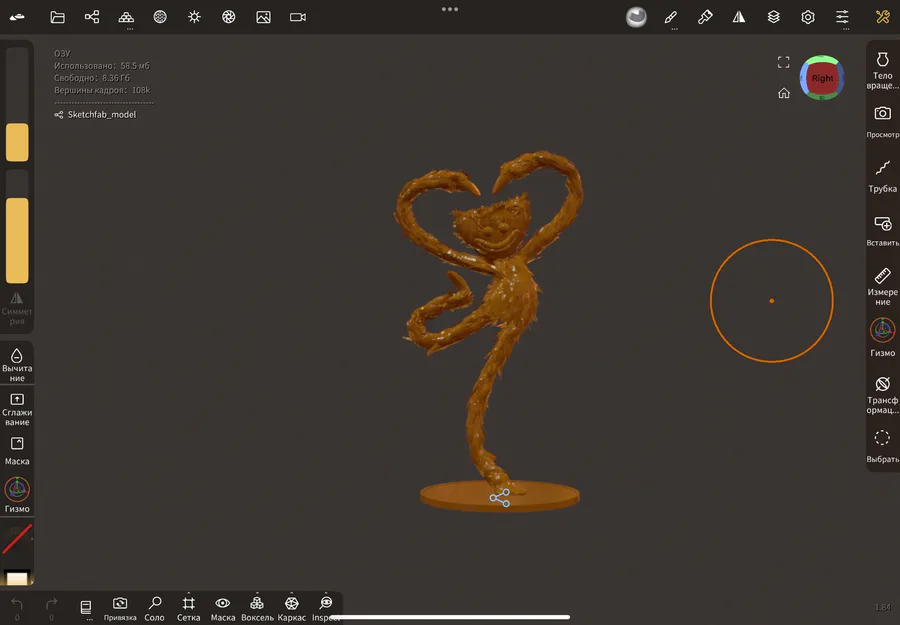Screen dimensions: 900x625
Task: Open the Lighting sun menu
Action: click(x=195, y=17)
